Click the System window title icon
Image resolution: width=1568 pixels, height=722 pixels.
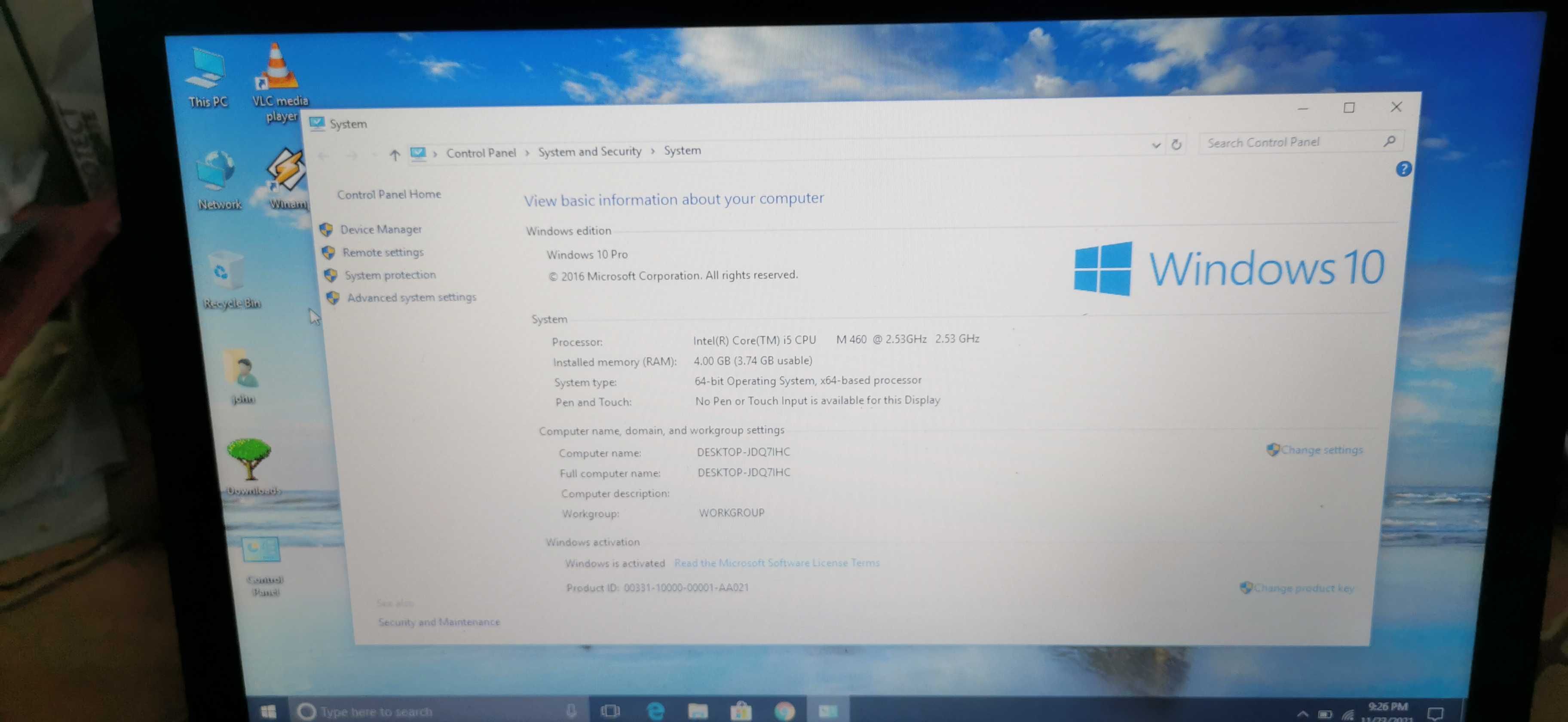[316, 124]
